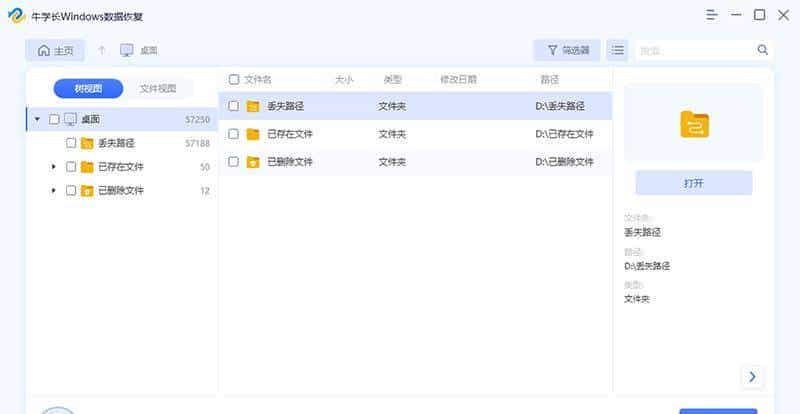Check the 已存在文件 row checkbox in list

tap(233, 134)
